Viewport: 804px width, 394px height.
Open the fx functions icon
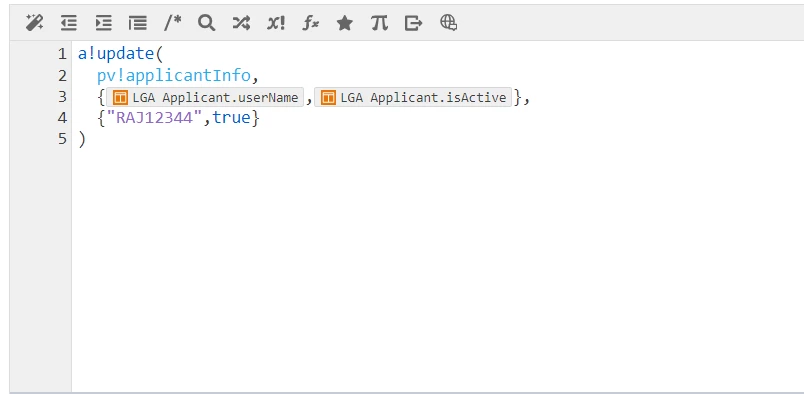(x=310, y=23)
